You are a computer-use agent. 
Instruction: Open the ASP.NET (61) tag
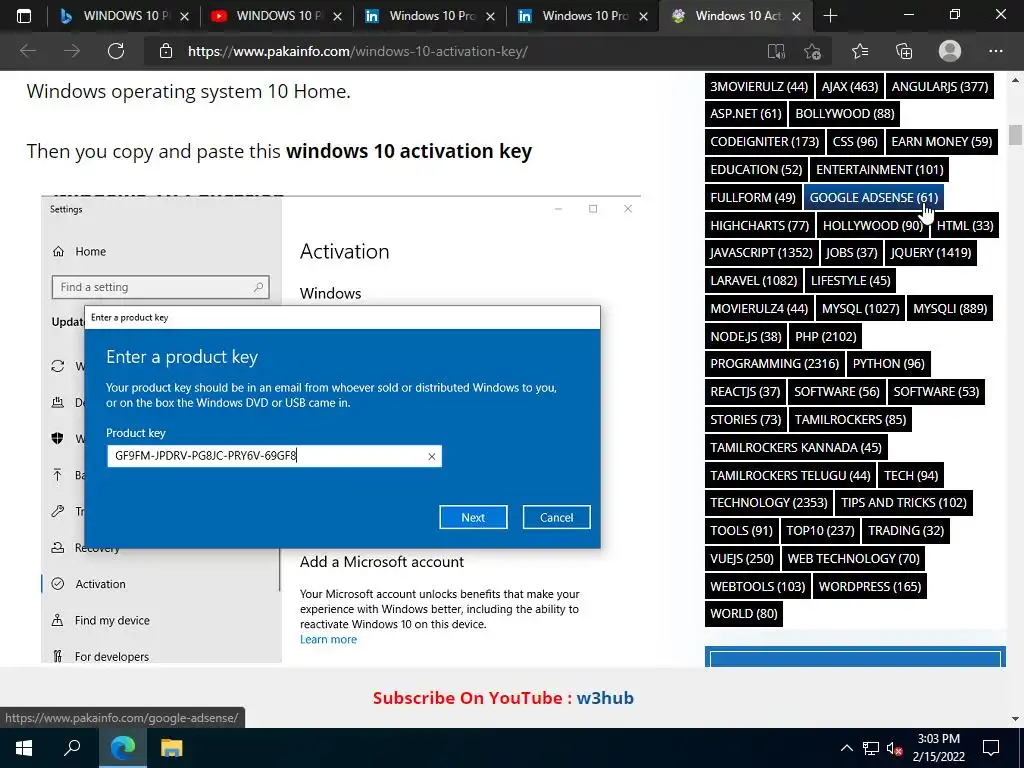[746, 114]
